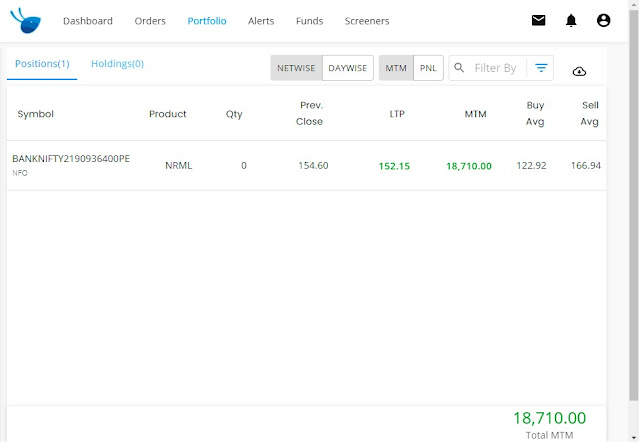Switch to DAYWISE view
This screenshot has height=442, width=639.
[x=348, y=68]
